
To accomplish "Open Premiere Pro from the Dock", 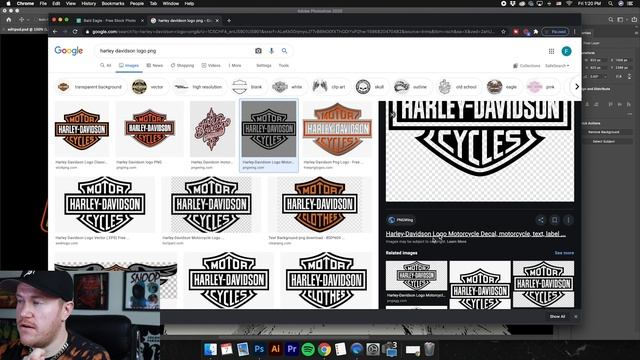I will (x=292, y=349).
